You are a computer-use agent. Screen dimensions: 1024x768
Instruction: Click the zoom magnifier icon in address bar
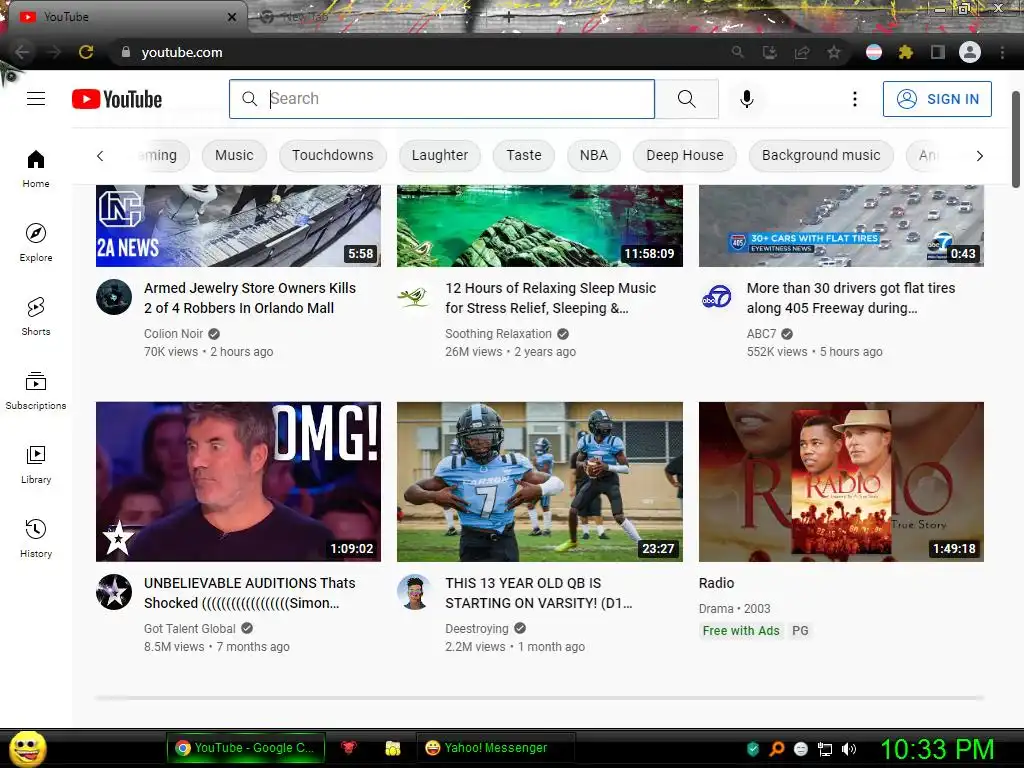pos(737,52)
